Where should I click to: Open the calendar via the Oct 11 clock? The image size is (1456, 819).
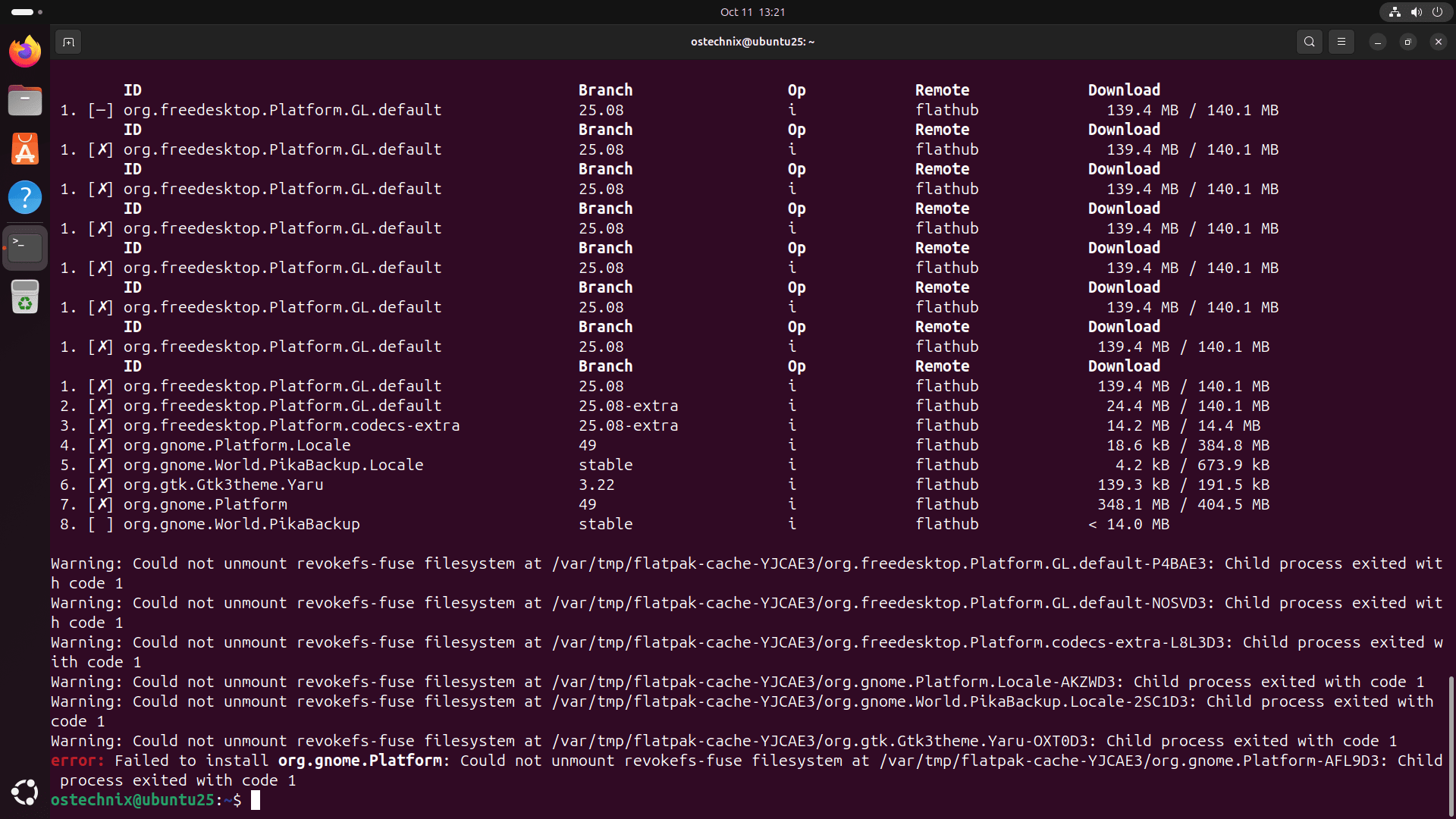[752, 12]
